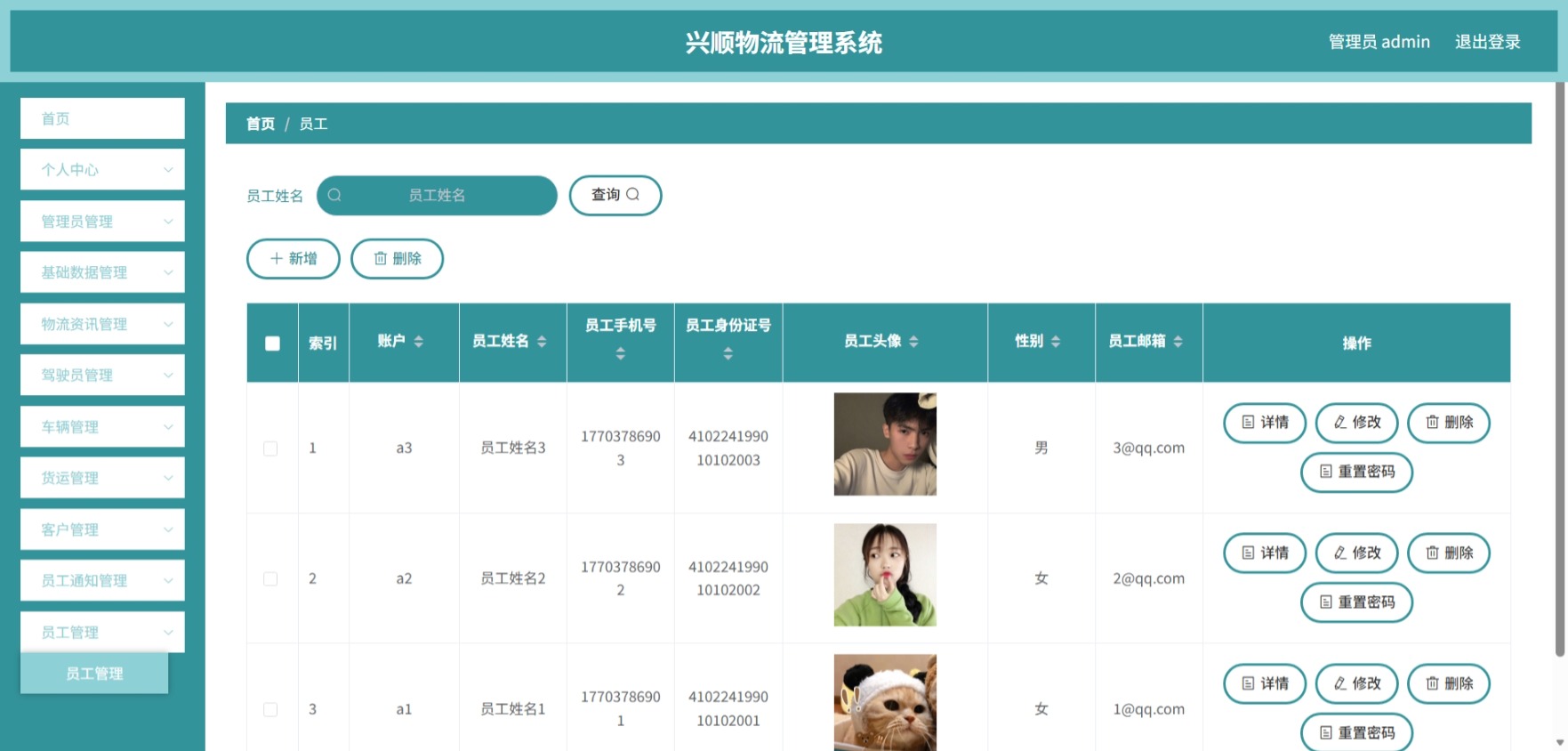Image resolution: width=1568 pixels, height=751 pixels.
Task: Expand the 车辆管理 sidebar menu
Action: (102, 427)
